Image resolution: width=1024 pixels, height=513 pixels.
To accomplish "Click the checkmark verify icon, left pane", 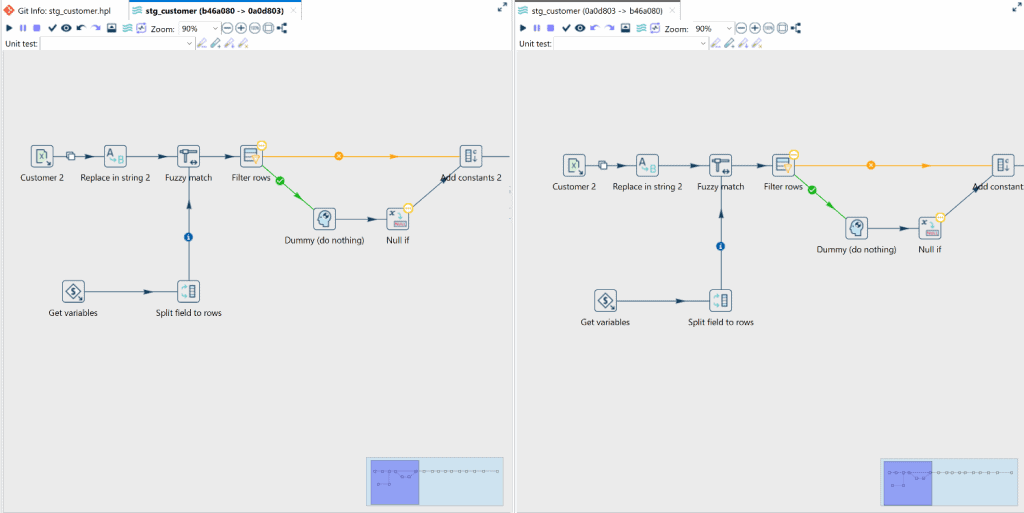I will tap(52, 28).
